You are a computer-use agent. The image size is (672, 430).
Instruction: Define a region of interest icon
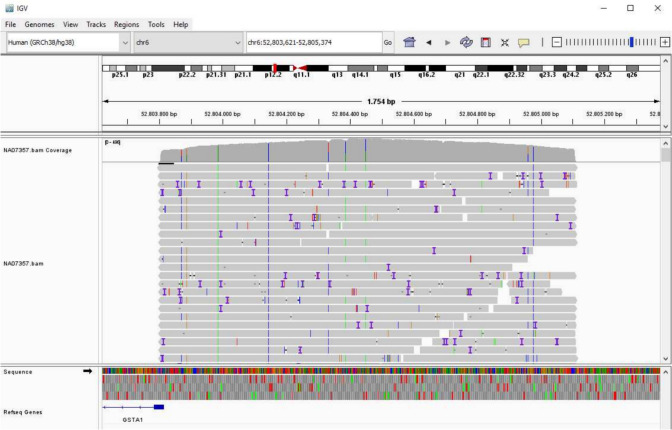click(x=486, y=42)
